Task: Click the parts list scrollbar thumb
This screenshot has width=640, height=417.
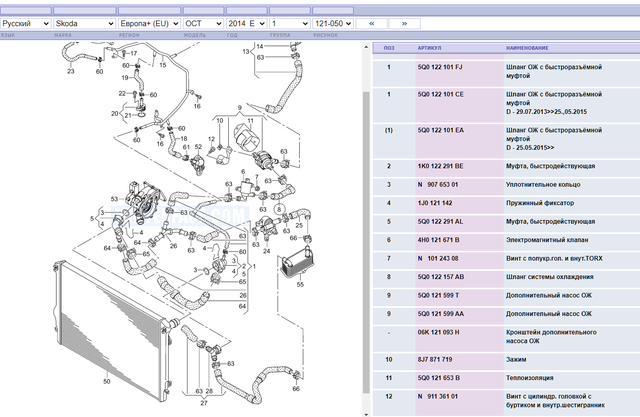Action: [x=366, y=243]
